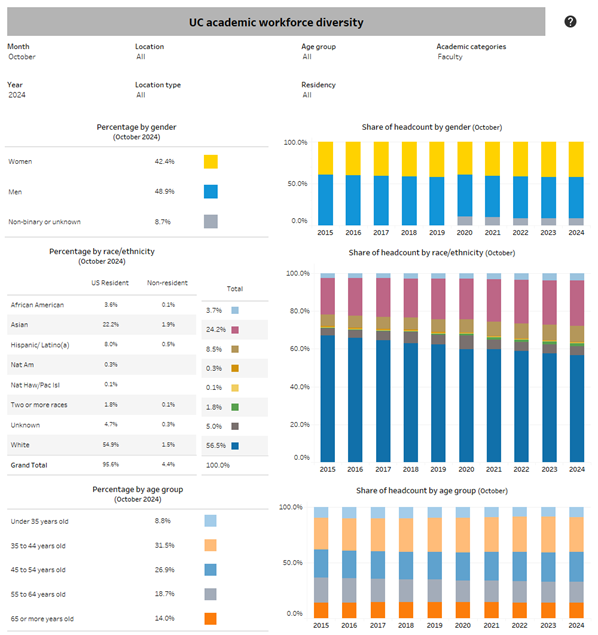Viewport: 598px width, 635px height.
Task: Select the Nat Am orange-brown swatch
Action: (x=235, y=368)
